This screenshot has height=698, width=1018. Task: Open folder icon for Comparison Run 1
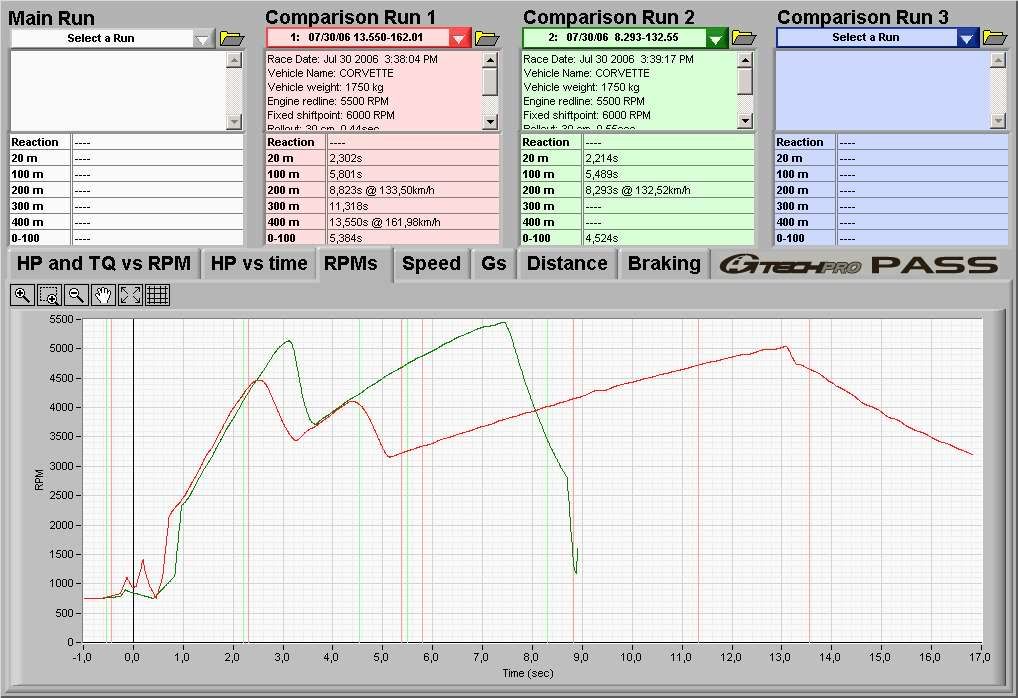click(486, 38)
